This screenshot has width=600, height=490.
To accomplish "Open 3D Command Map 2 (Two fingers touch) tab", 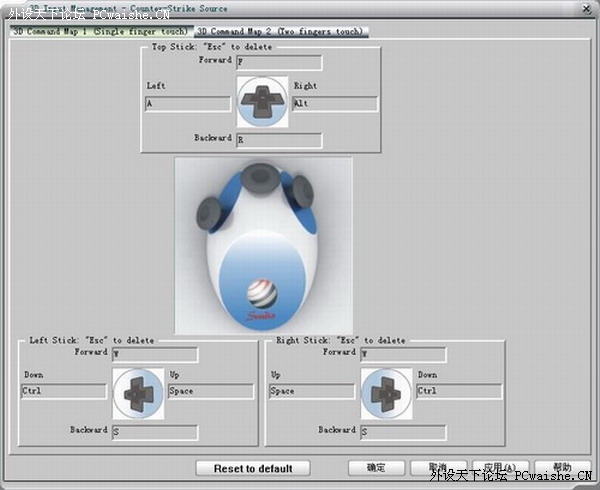I will (x=280, y=32).
